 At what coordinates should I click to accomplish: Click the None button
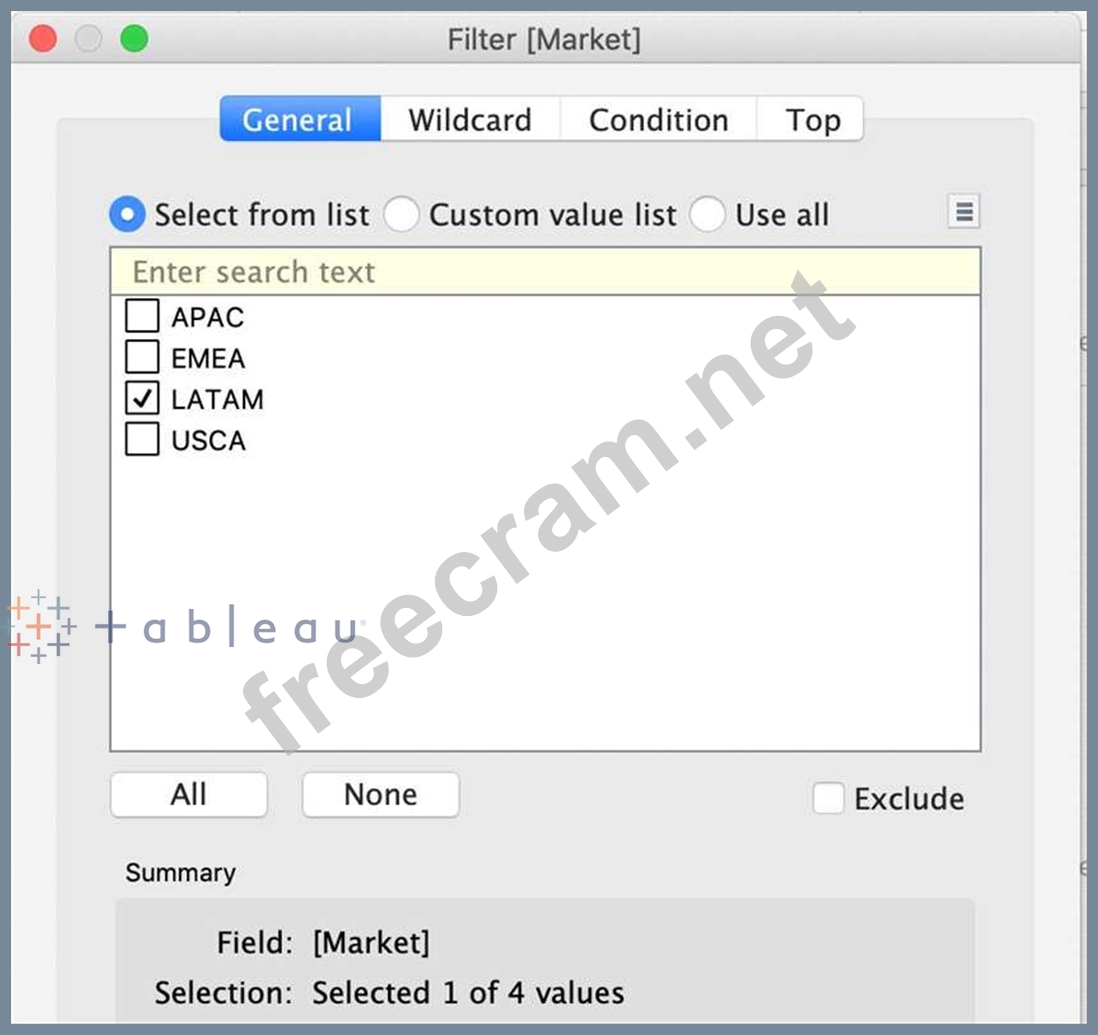(x=380, y=795)
